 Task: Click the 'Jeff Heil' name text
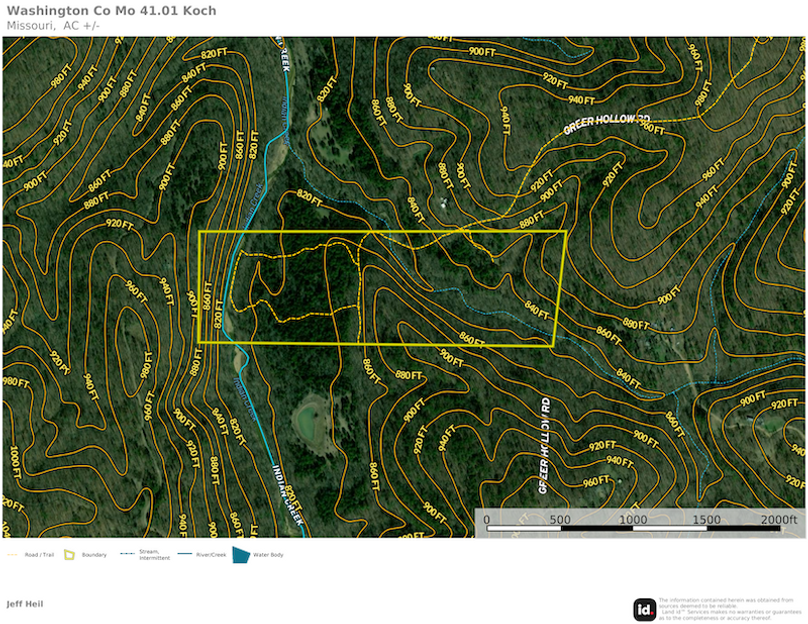25,604
